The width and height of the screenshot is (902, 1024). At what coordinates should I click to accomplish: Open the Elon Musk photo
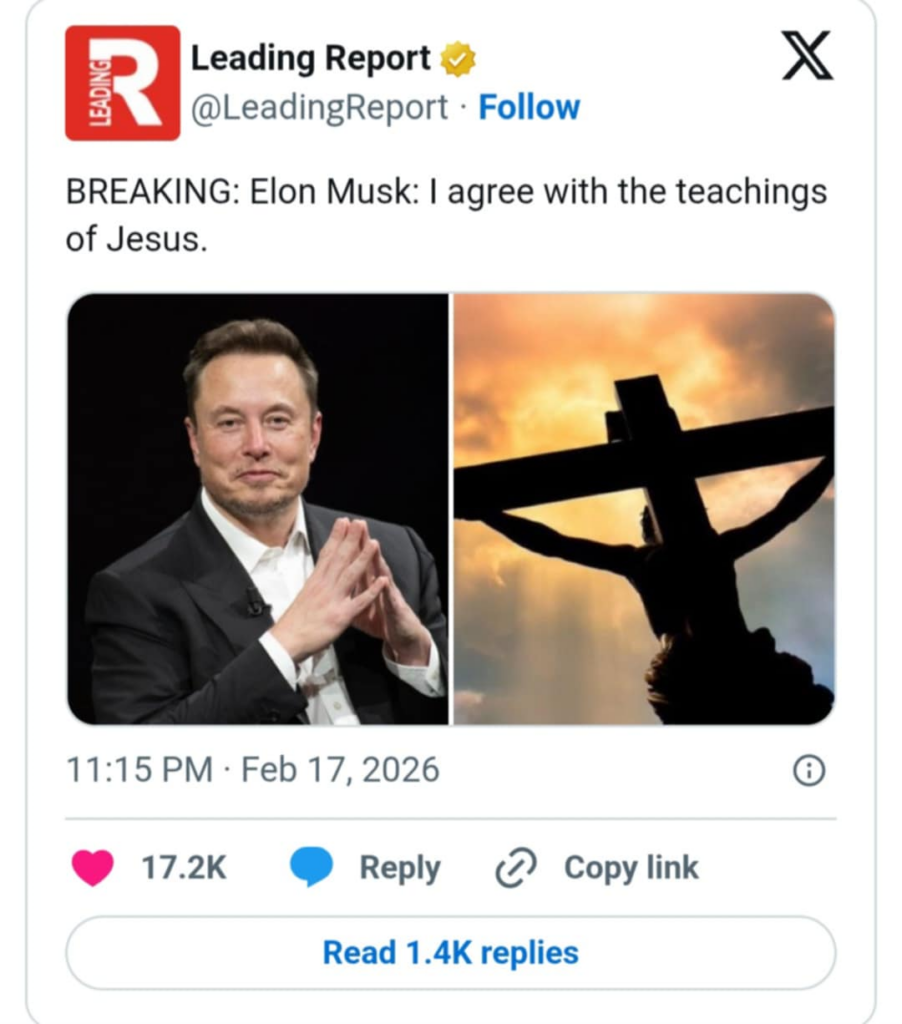pos(258,508)
